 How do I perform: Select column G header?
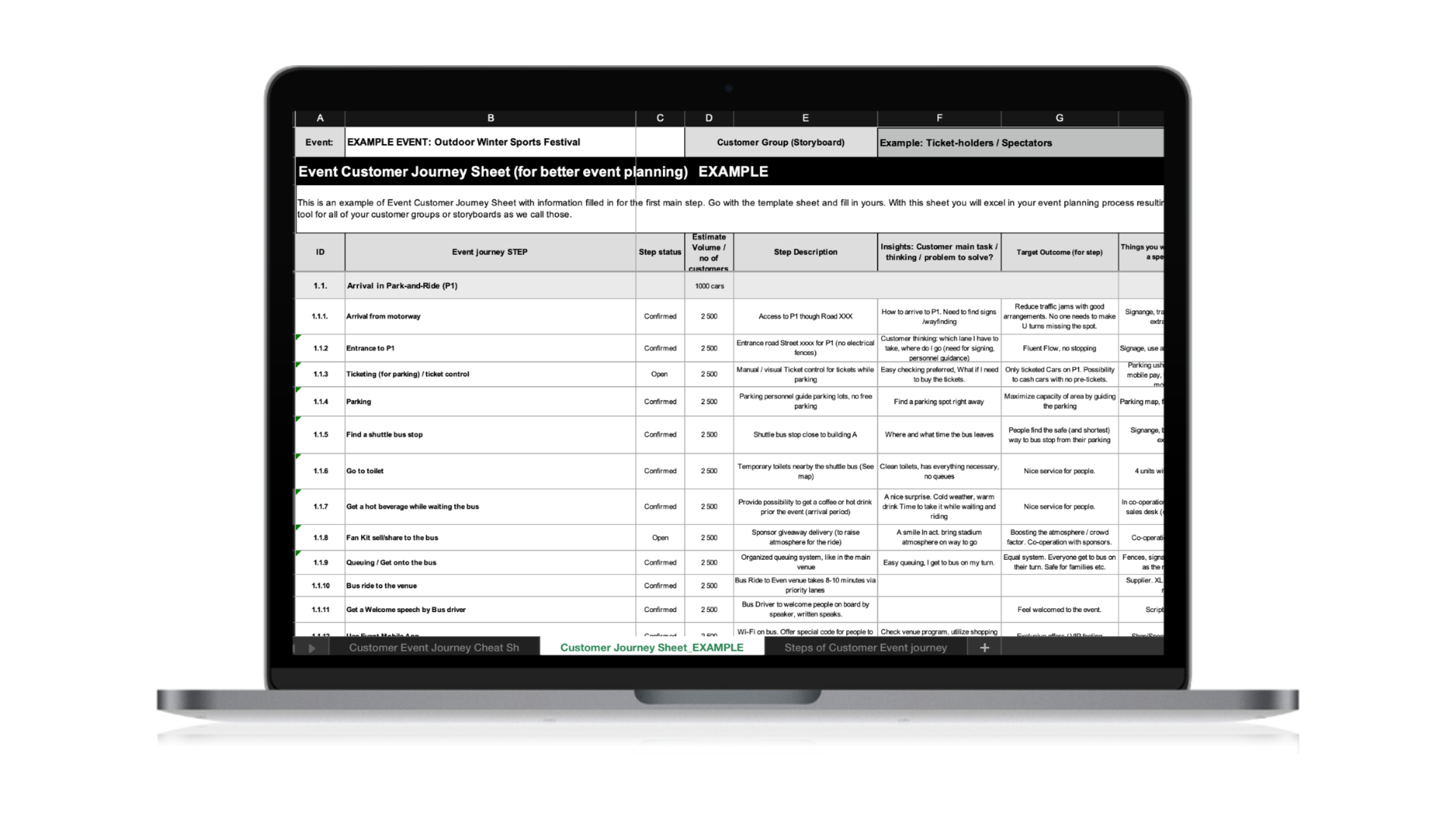point(1059,118)
